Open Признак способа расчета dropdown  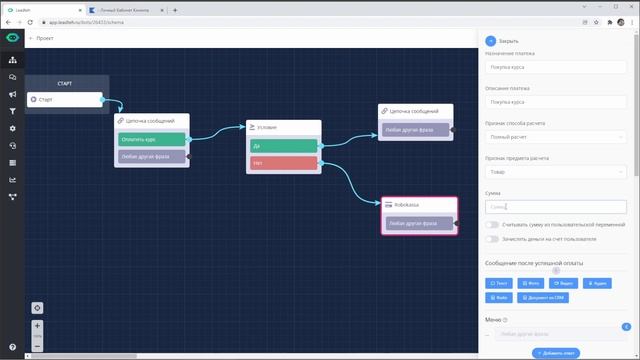556,137
